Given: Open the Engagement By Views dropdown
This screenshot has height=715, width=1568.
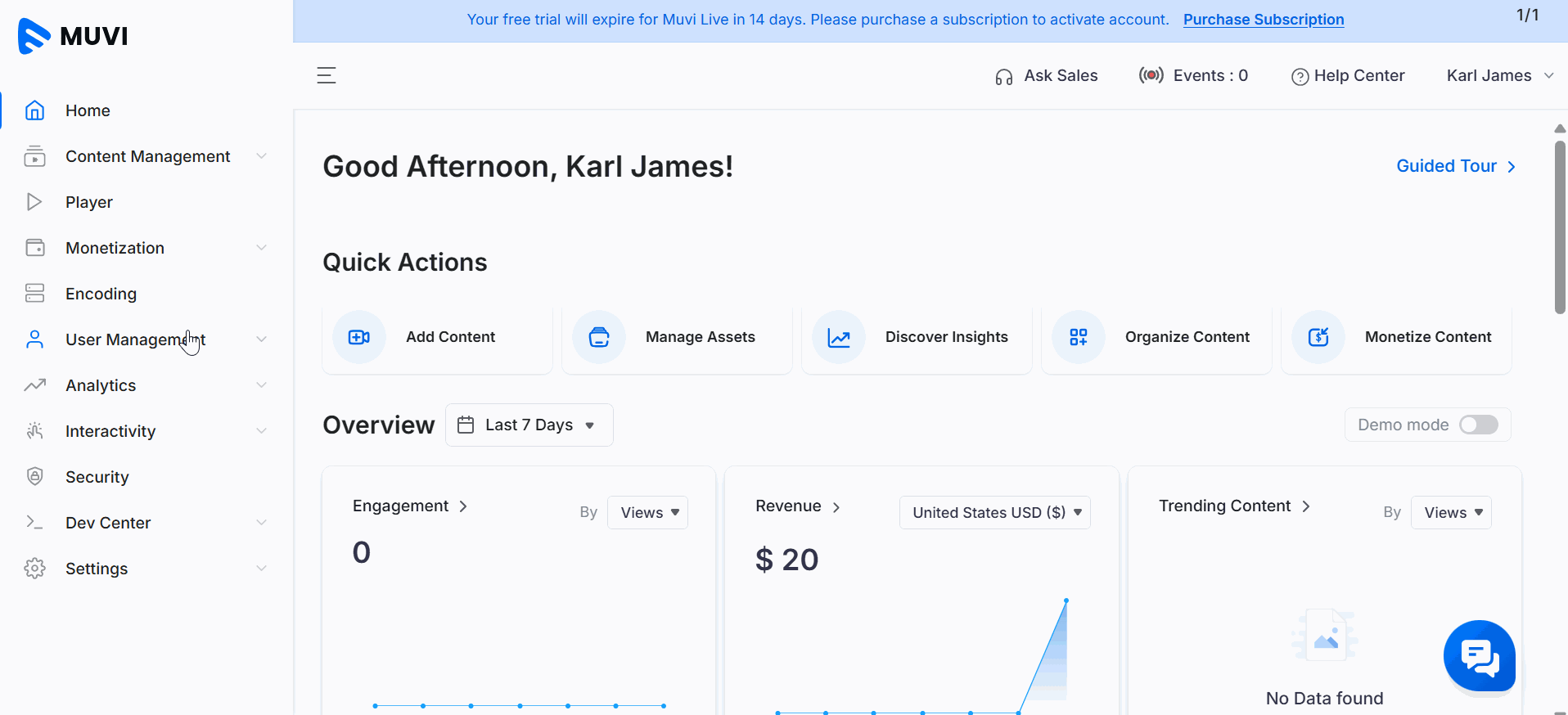Looking at the screenshot, I should [647, 512].
